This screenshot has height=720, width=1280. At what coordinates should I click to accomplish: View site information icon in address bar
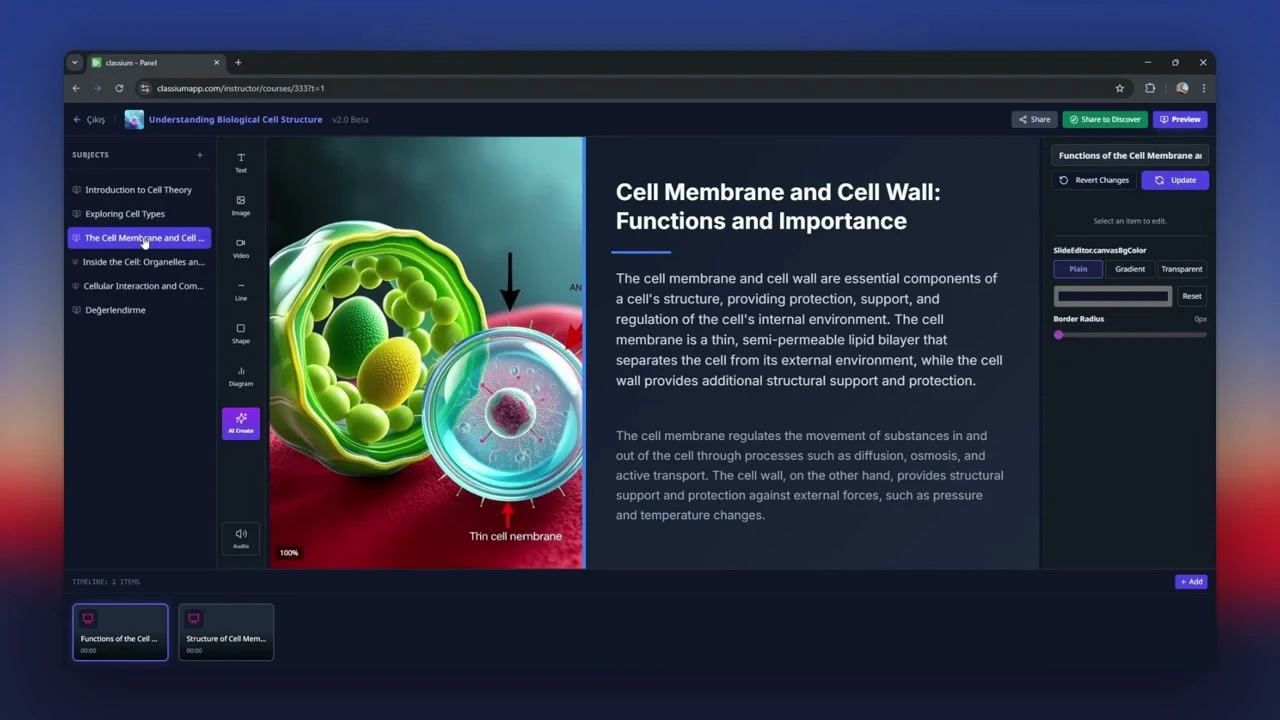tap(145, 88)
